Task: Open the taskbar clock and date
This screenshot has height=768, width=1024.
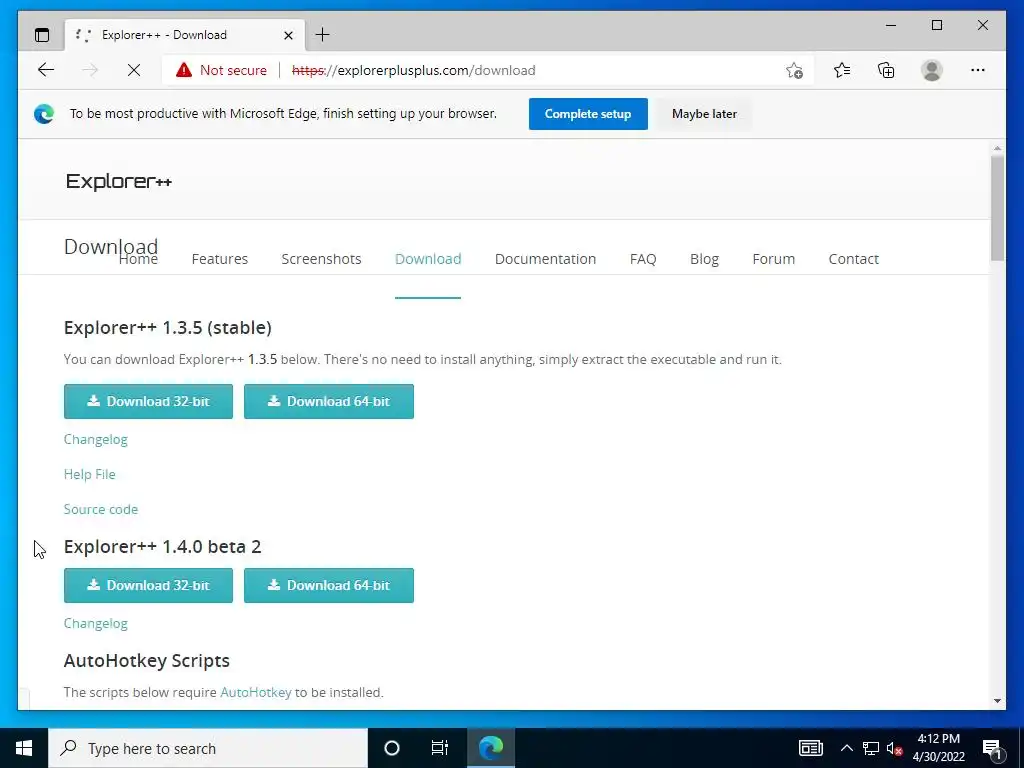Action: click(938, 748)
